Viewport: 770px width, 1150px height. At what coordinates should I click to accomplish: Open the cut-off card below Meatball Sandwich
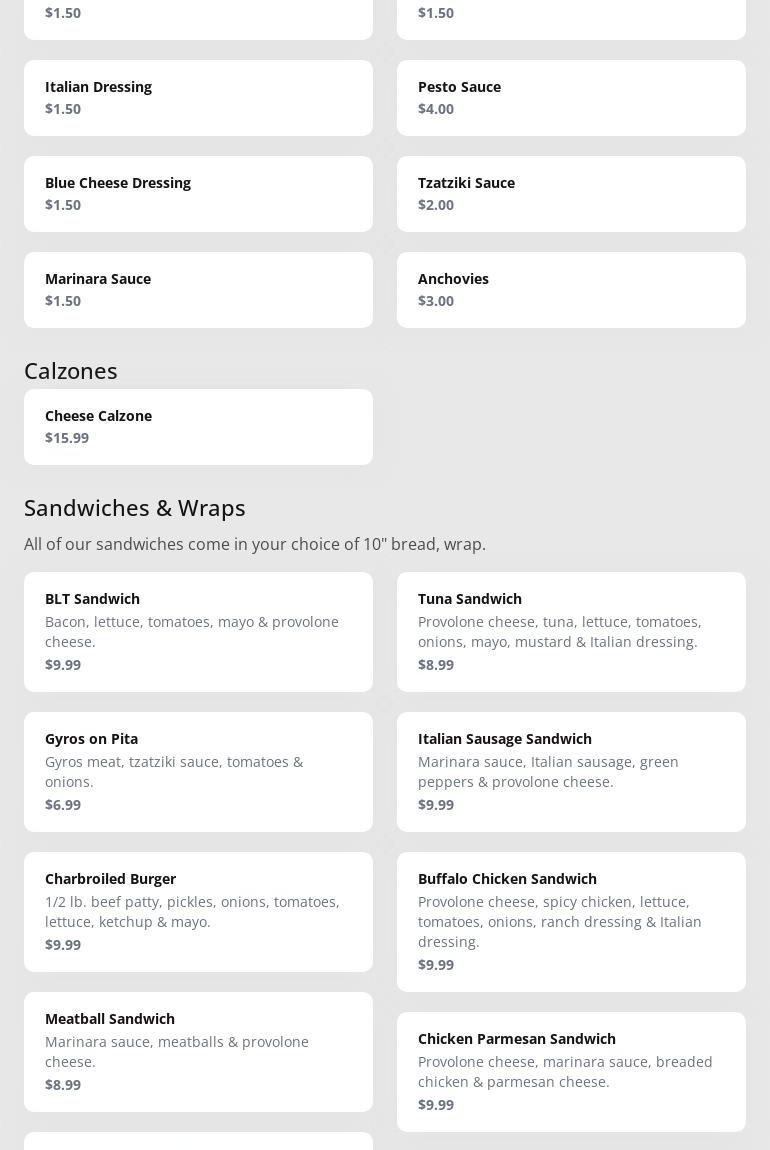(x=198, y=1141)
